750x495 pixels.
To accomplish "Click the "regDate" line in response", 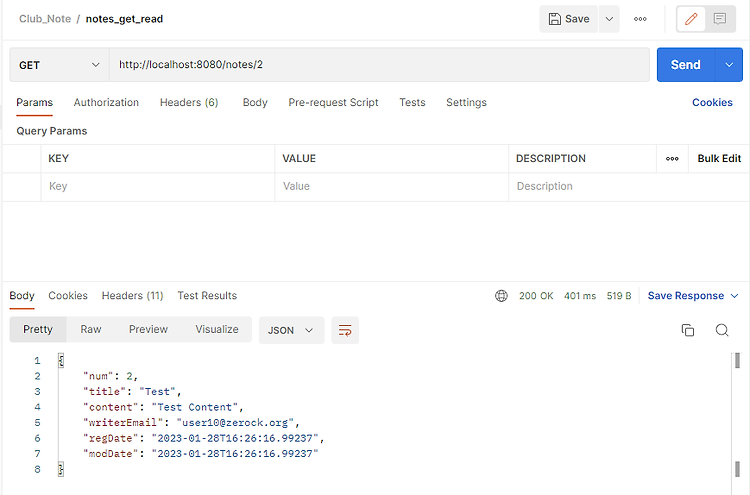I will point(204,438).
